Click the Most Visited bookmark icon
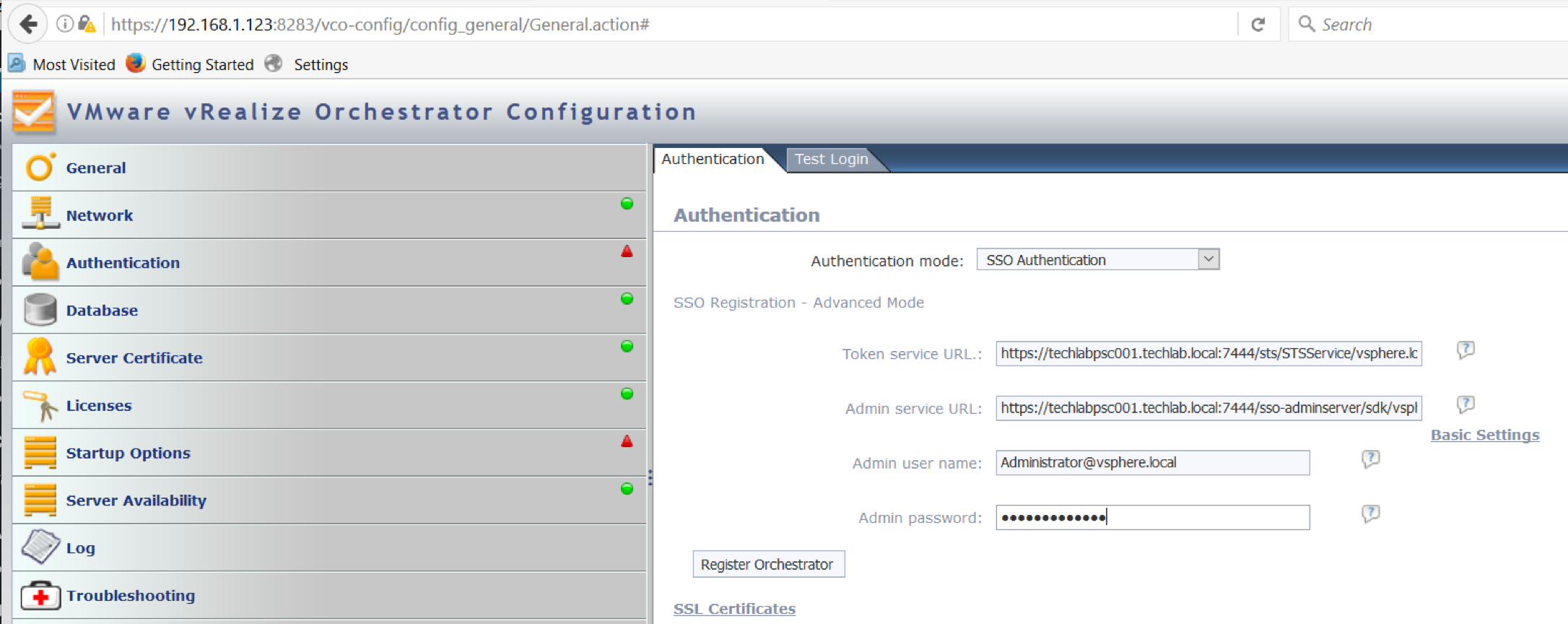 point(17,64)
